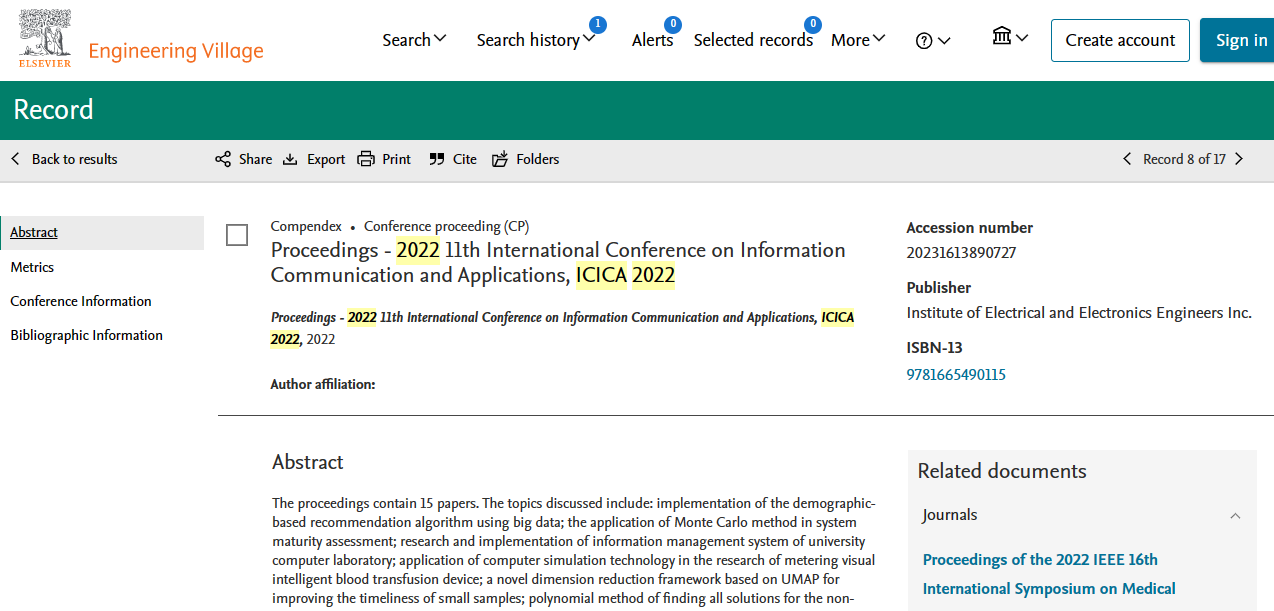
Task: Click the Selected records count badge
Action: tap(813, 24)
